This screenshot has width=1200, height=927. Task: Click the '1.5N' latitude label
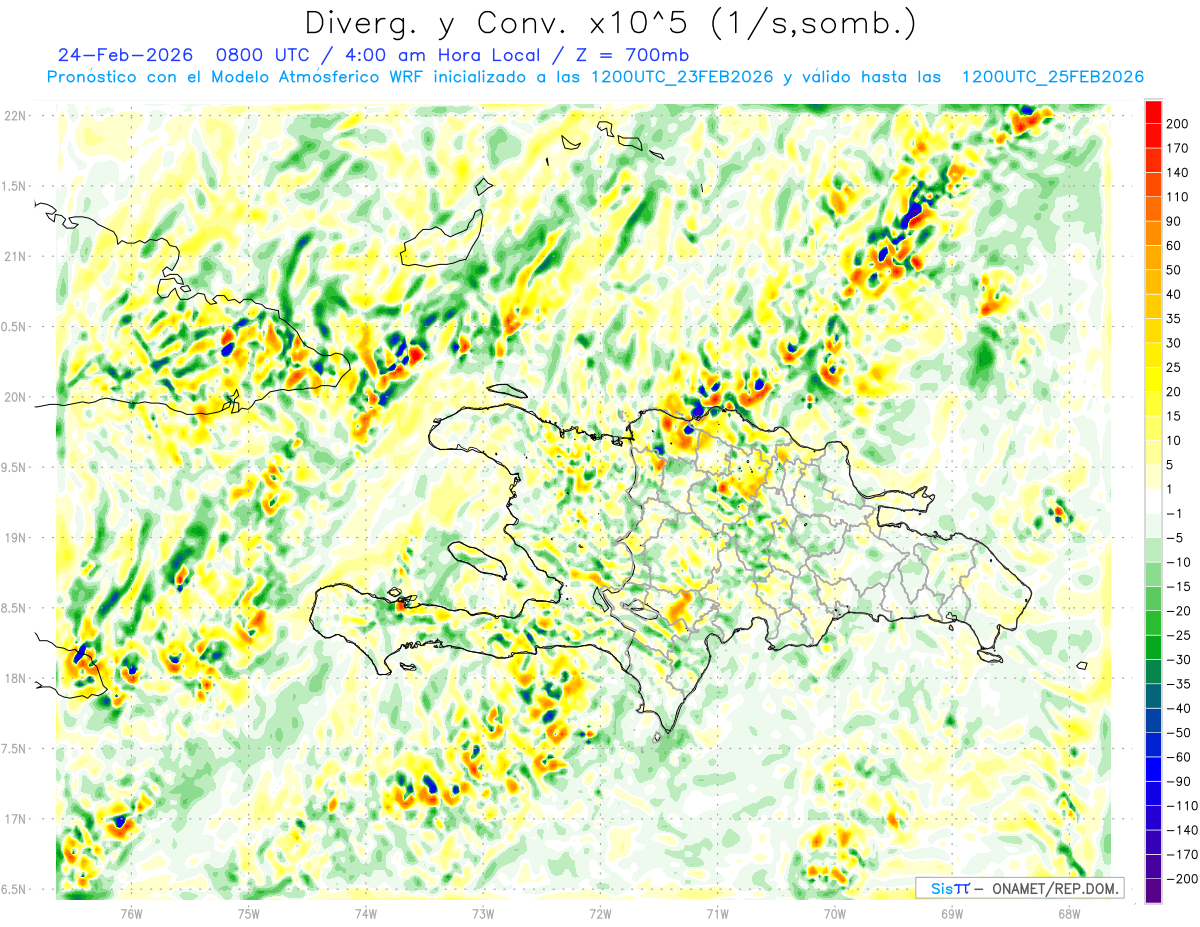click(x=15, y=186)
